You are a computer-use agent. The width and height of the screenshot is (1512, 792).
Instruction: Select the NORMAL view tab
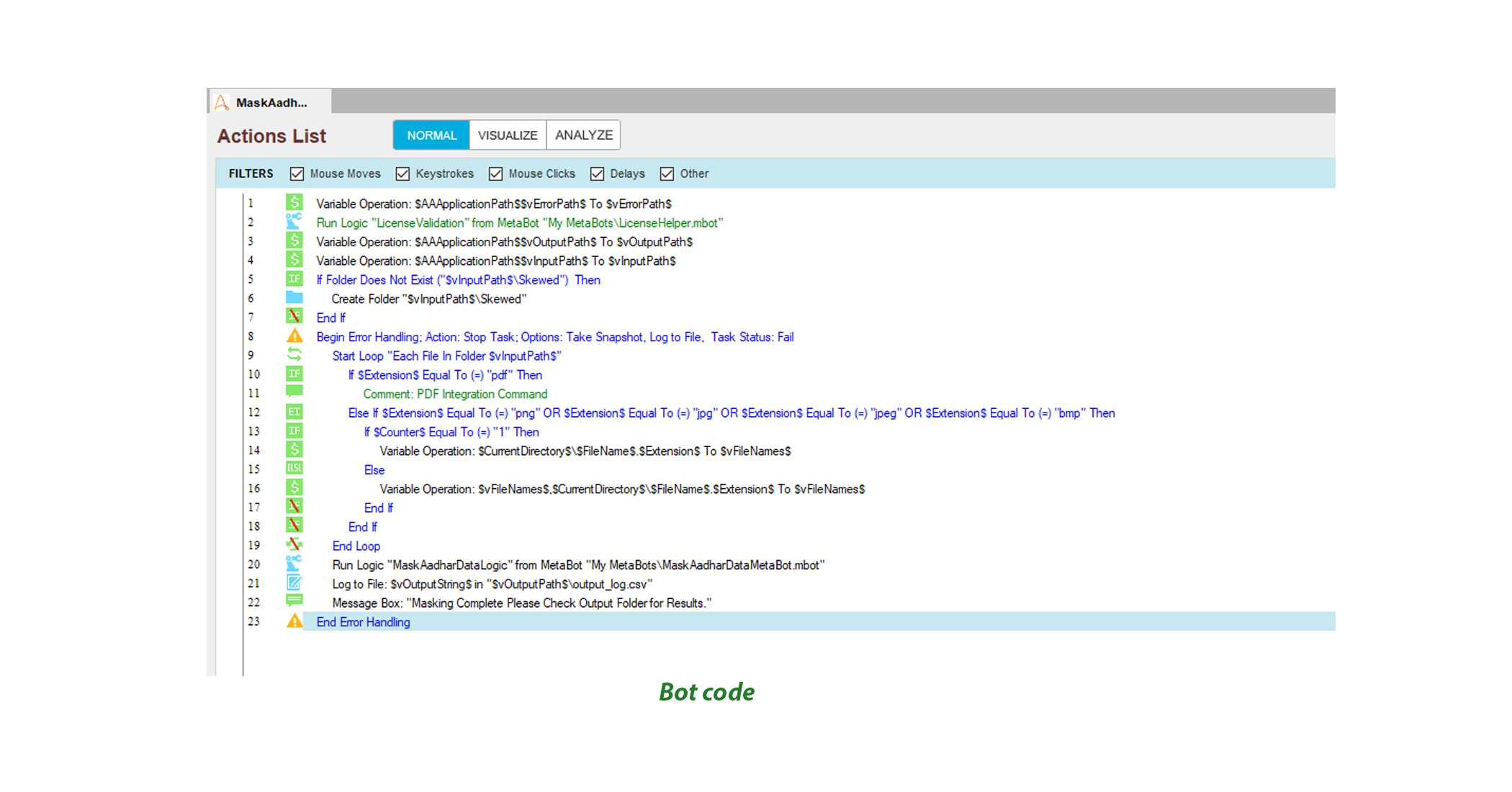pyautogui.click(x=431, y=135)
